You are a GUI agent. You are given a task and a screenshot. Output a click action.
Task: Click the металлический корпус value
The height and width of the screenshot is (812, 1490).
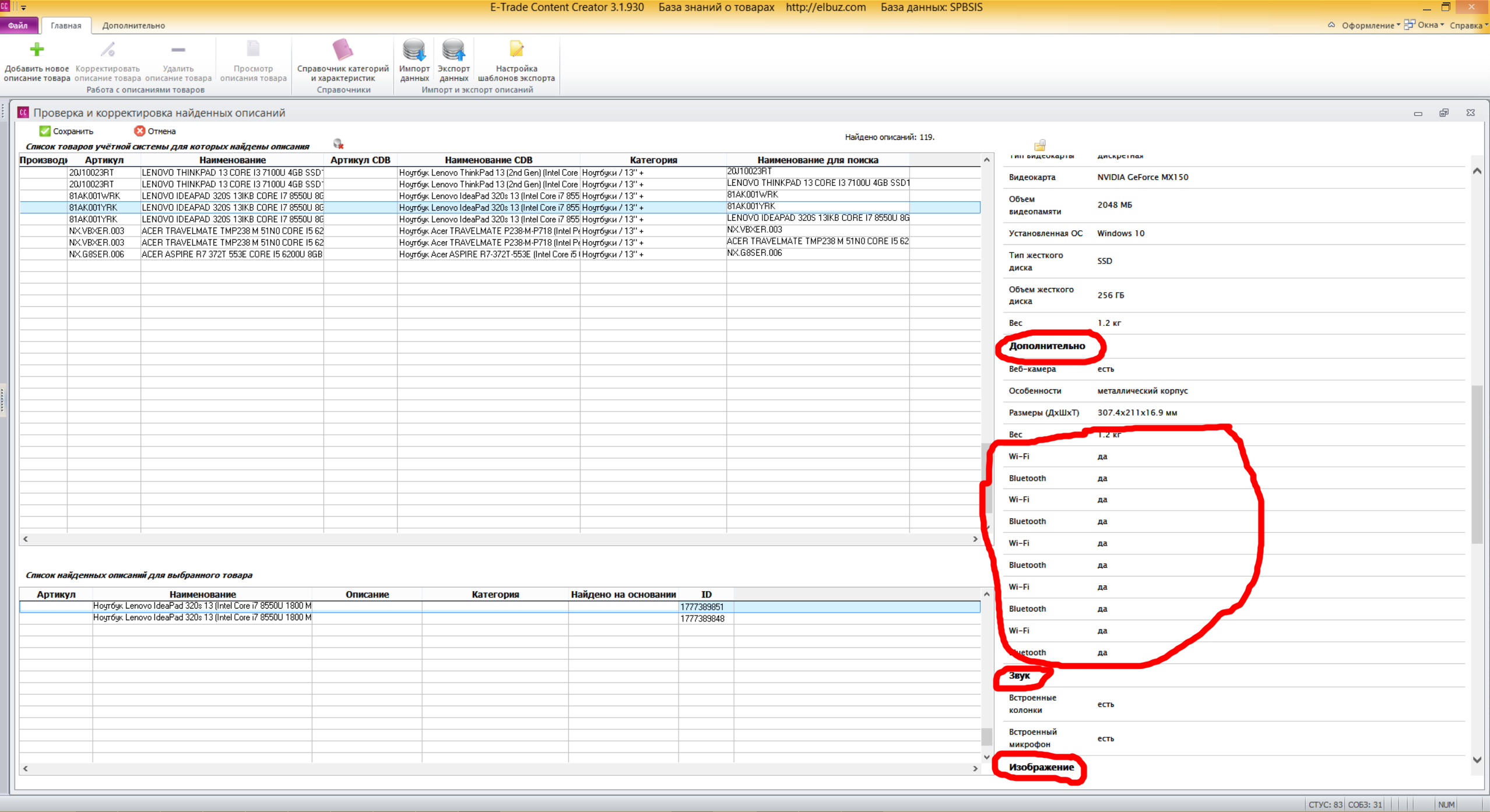click(x=1143, y=391)
